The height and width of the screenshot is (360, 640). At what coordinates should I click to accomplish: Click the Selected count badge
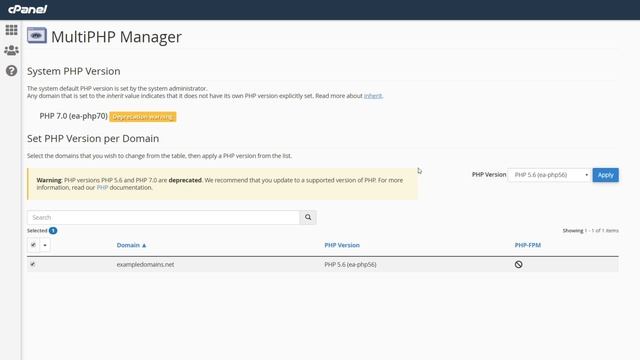pos(53,231)
